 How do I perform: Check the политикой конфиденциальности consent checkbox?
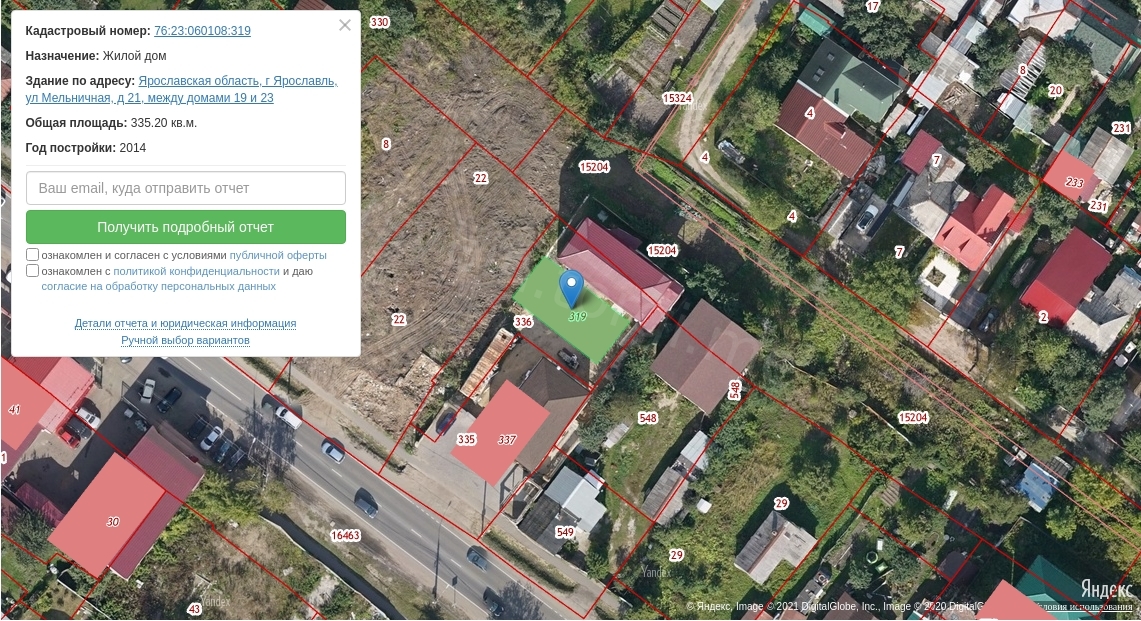(x=32, y=271)
